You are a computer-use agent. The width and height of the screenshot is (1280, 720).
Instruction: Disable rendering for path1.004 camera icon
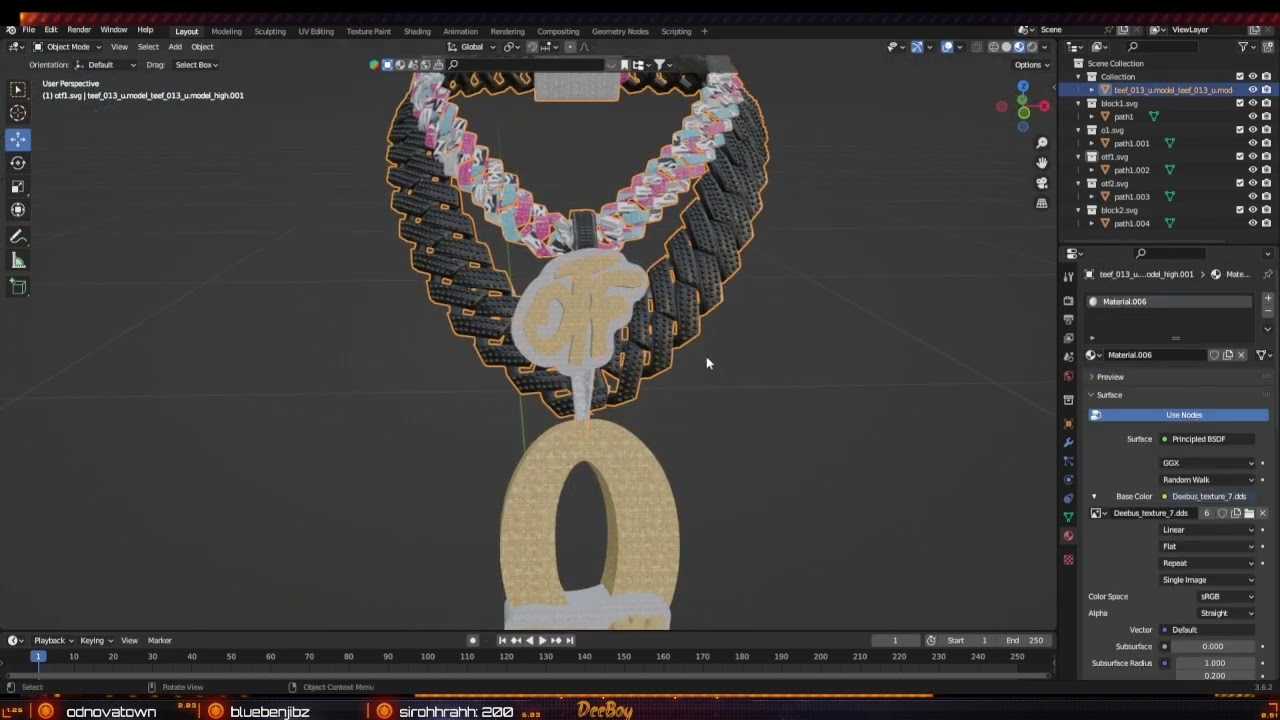click(1266, 223)
